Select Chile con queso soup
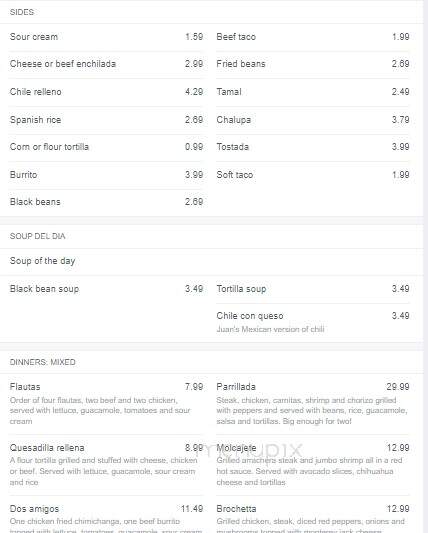Viewport: 428px width, 533px height. click(x=313, y=322)
